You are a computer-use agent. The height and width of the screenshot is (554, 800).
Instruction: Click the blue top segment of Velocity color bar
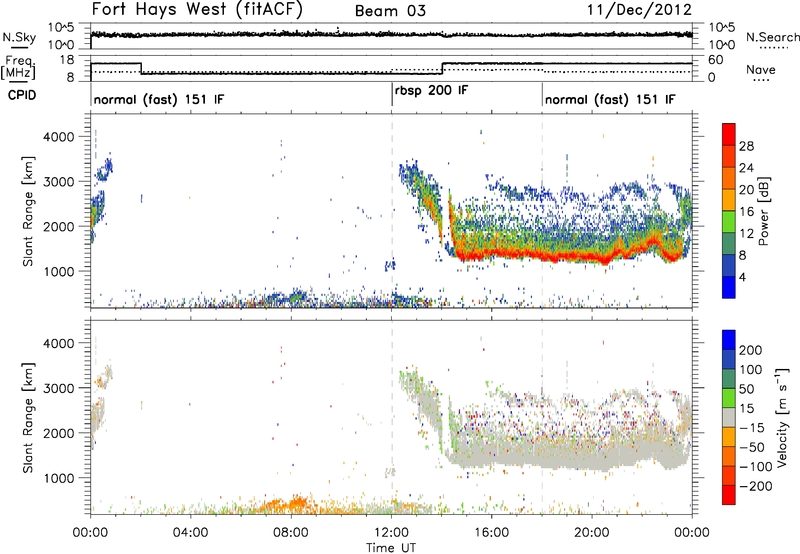[729, 340]
